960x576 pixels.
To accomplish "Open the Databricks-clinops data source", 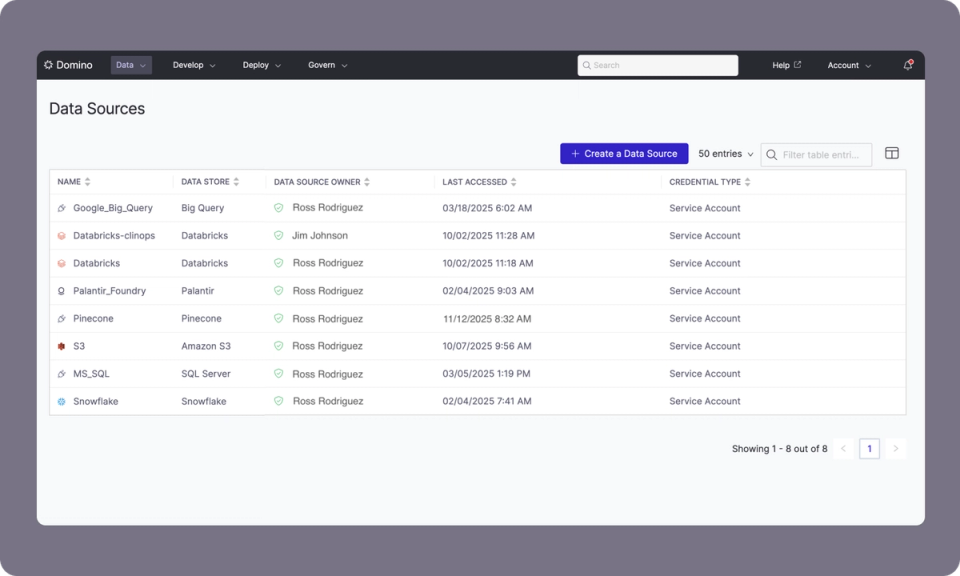I will click(x=114, y=236).
